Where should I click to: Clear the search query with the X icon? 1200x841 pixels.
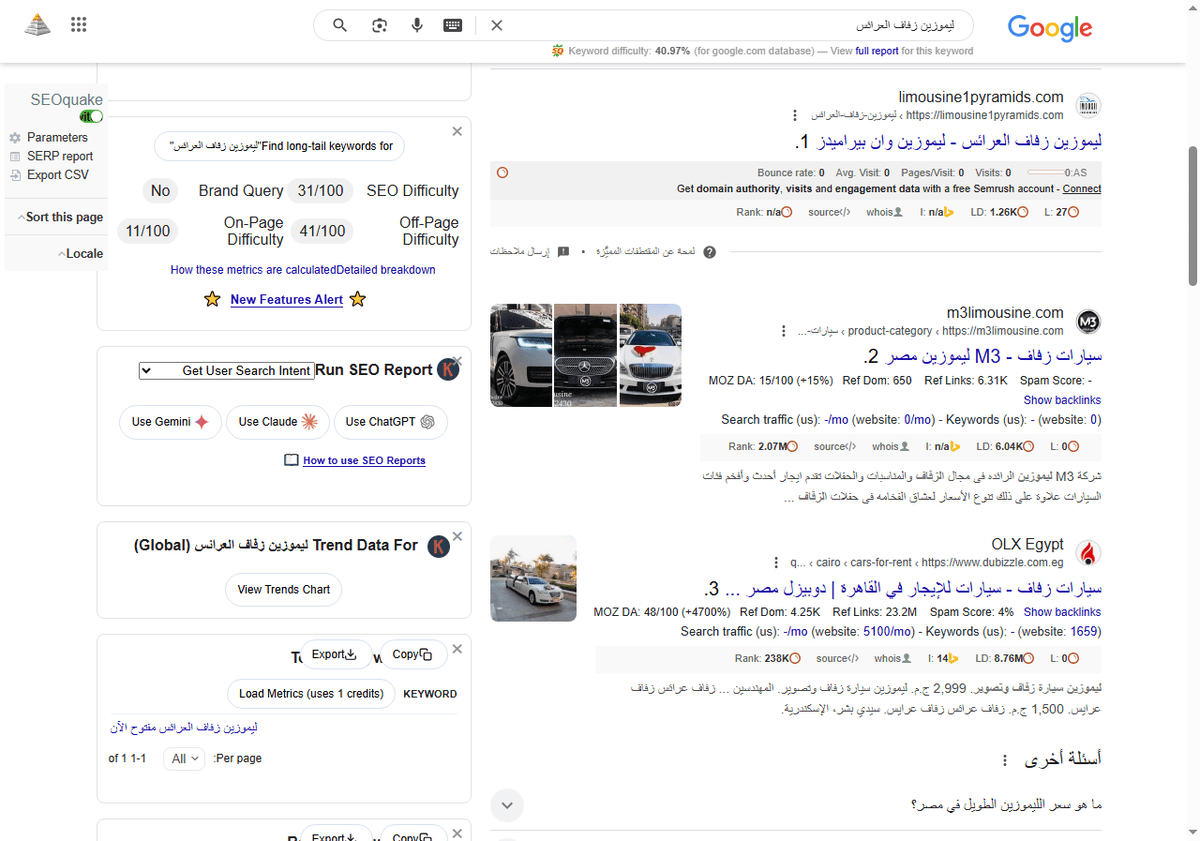coord(497,25)
